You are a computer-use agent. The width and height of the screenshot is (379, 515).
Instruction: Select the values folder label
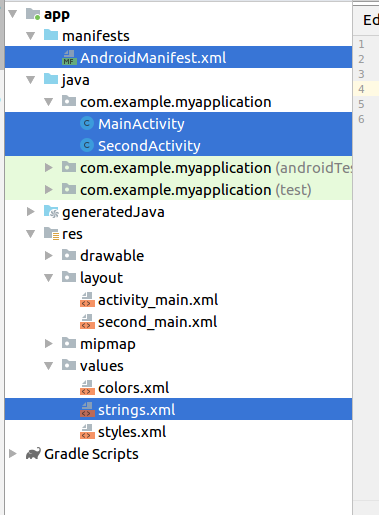click(x=102, y=366)
